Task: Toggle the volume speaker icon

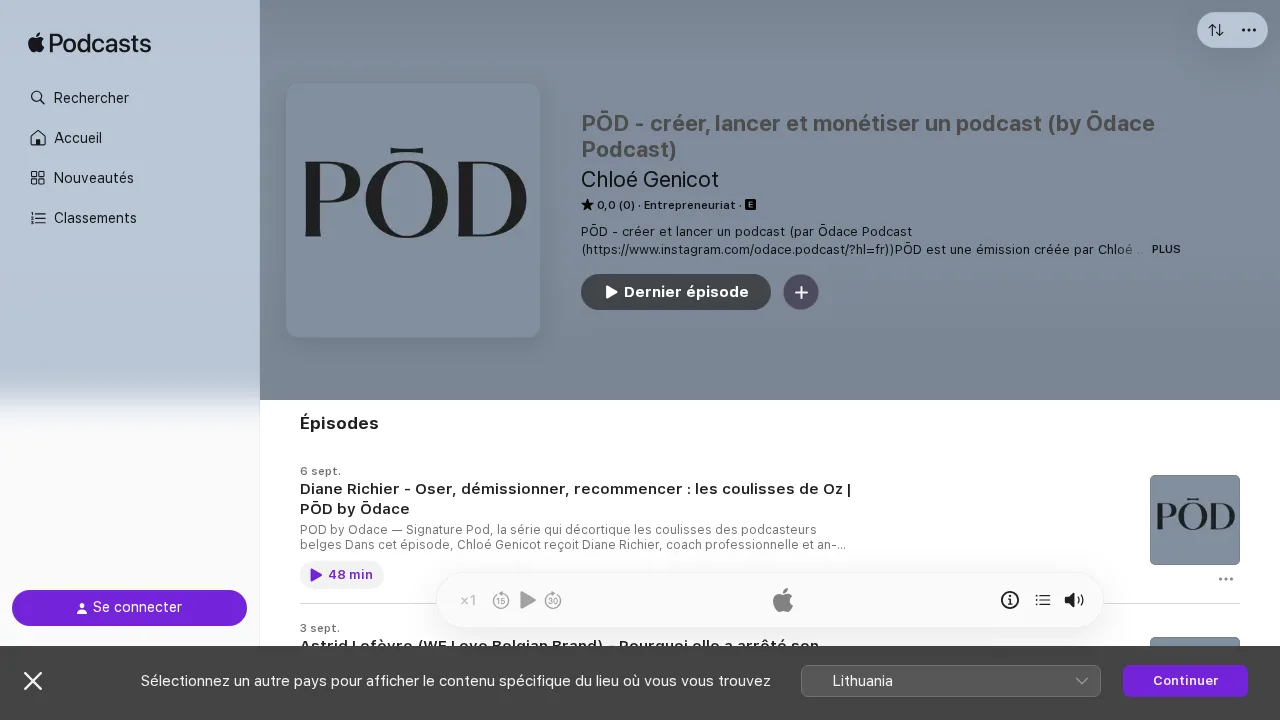Action: tap(1074, 600)
